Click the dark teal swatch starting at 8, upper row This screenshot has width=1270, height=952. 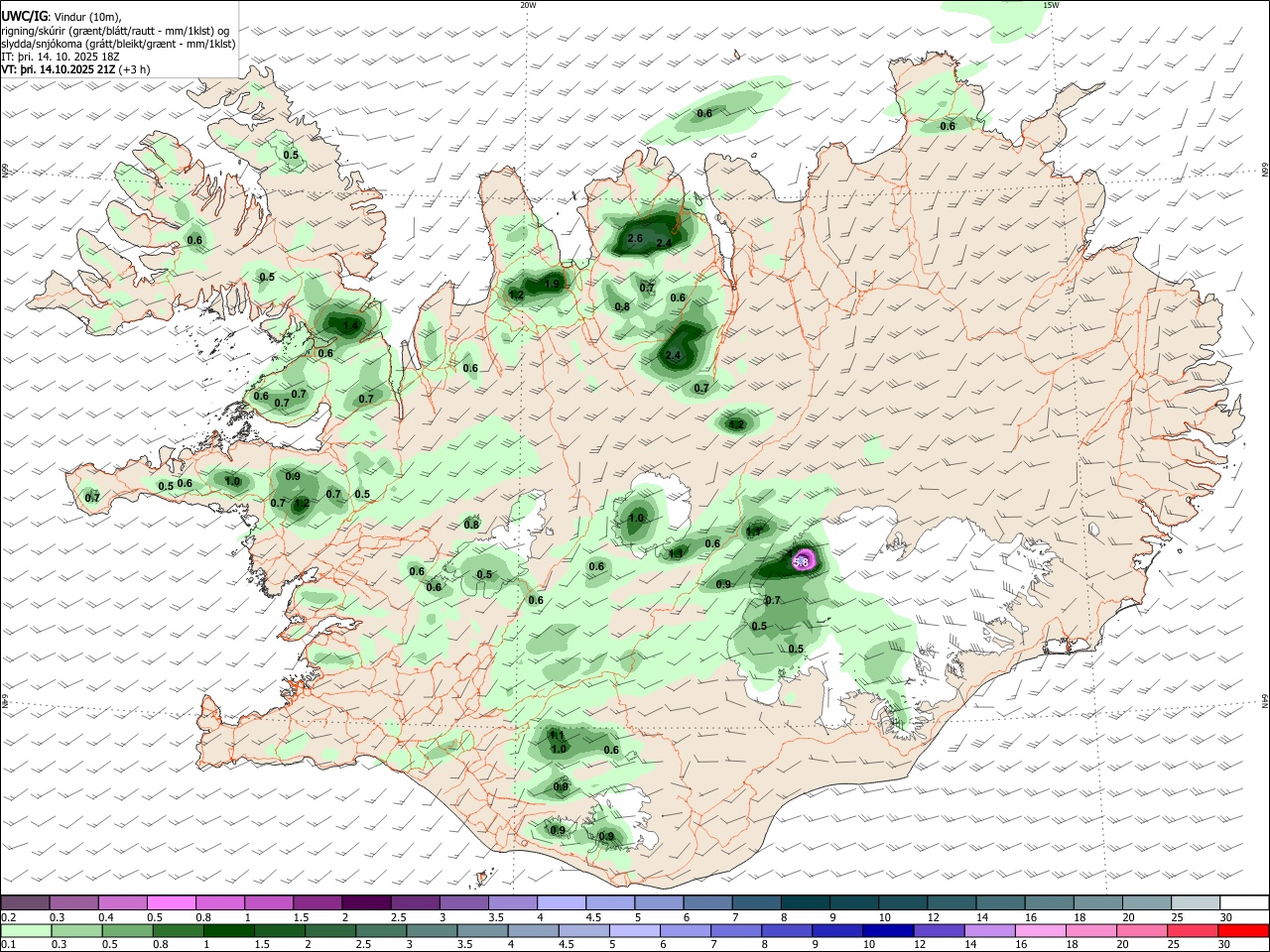tap(805, 902)
